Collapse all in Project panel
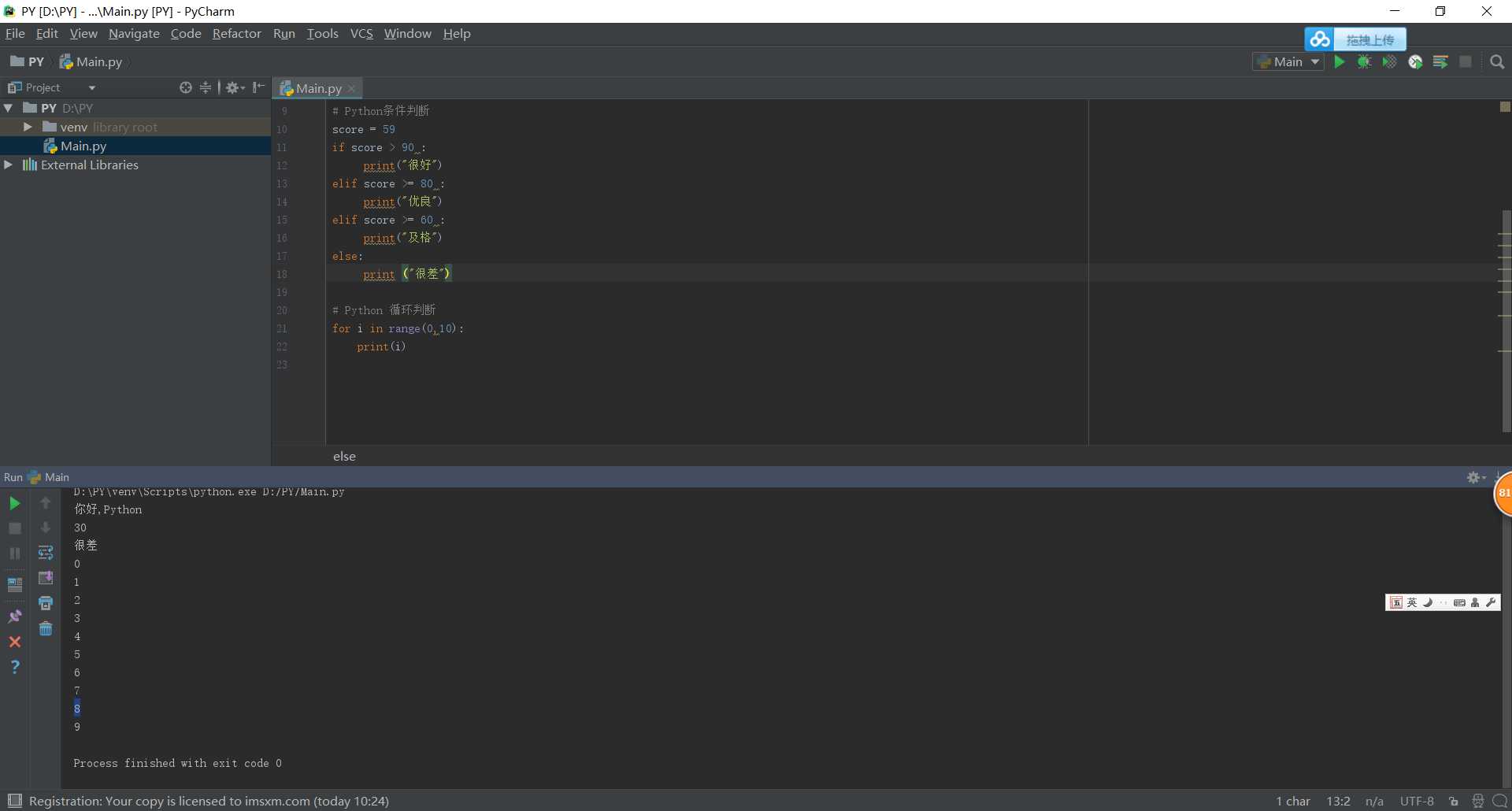 click(x=206, y=87)
